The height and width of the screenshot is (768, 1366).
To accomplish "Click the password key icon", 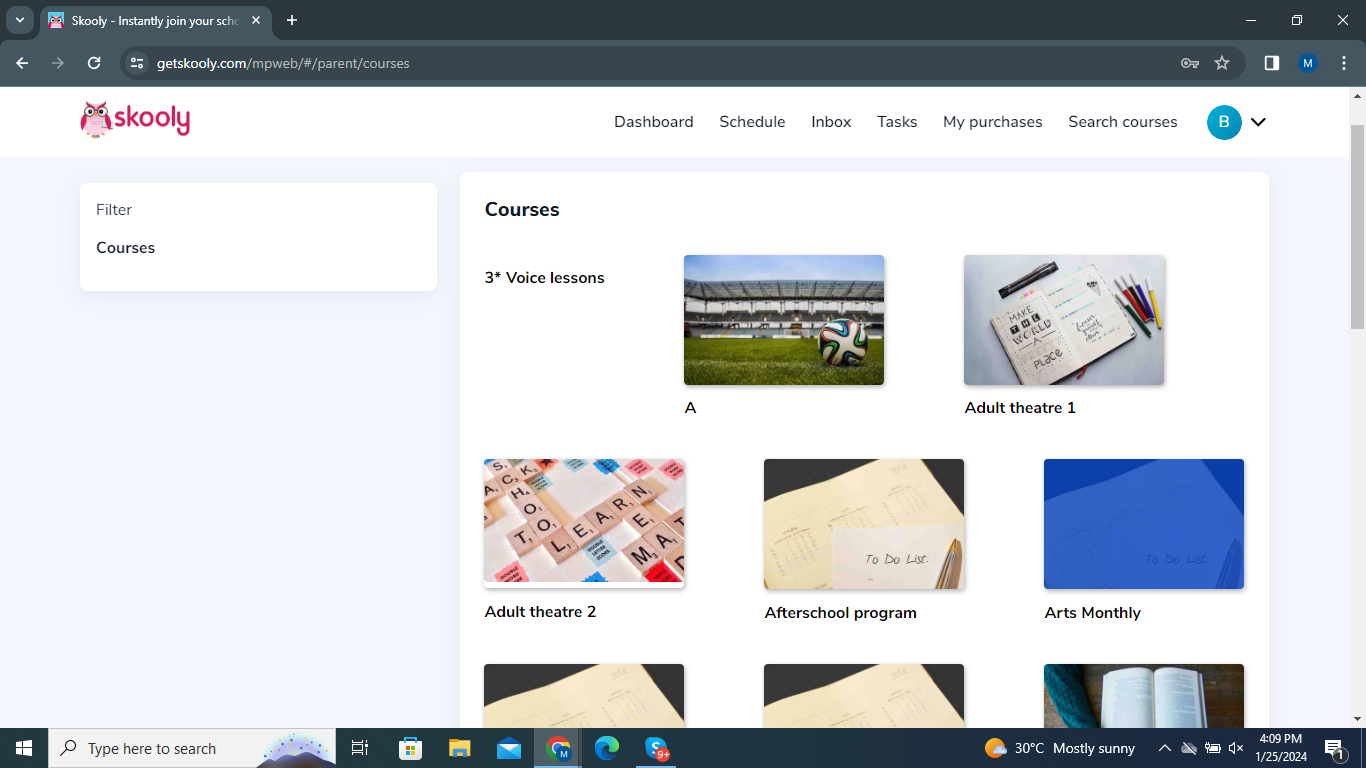I will (1190, 63).
